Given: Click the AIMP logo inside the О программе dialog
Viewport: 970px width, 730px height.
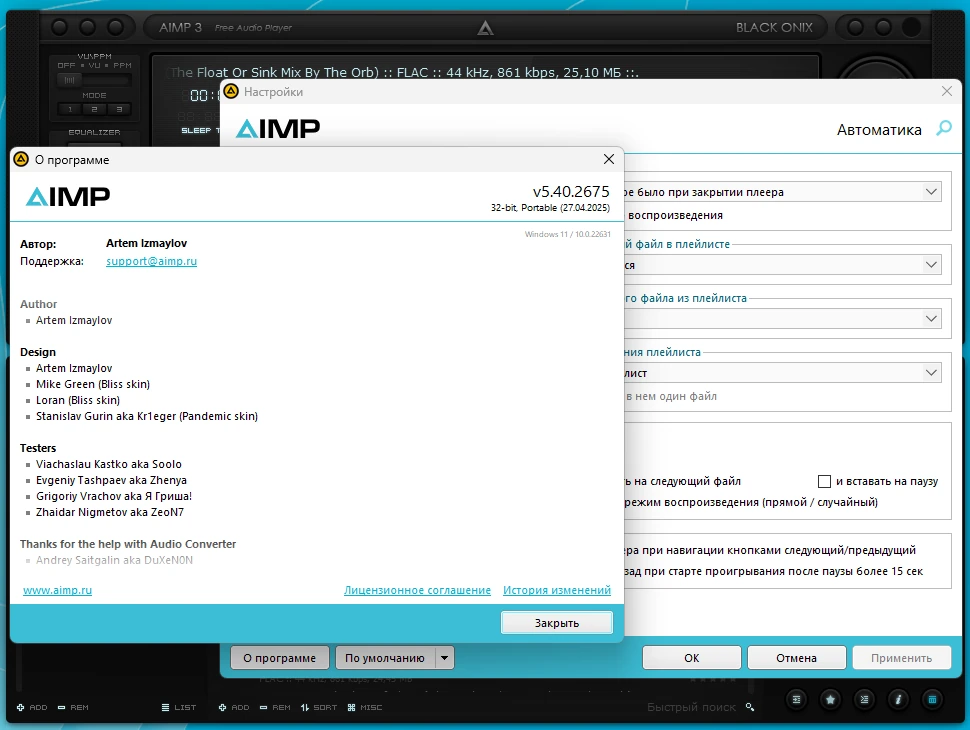Looking at the screenshot, I should tap(67, 197).
